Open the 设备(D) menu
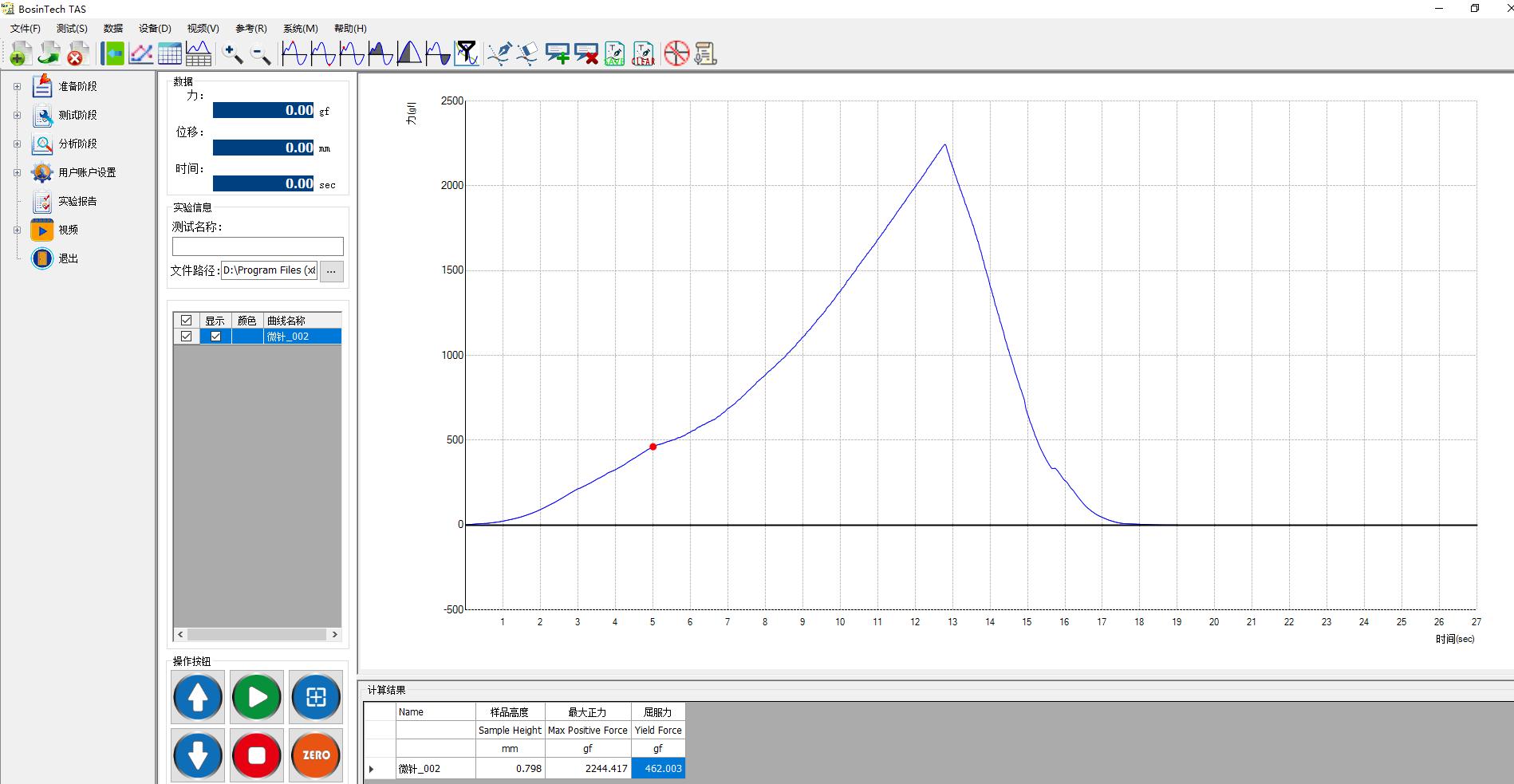Viewport: 1514px width, 784px height. 155,29
